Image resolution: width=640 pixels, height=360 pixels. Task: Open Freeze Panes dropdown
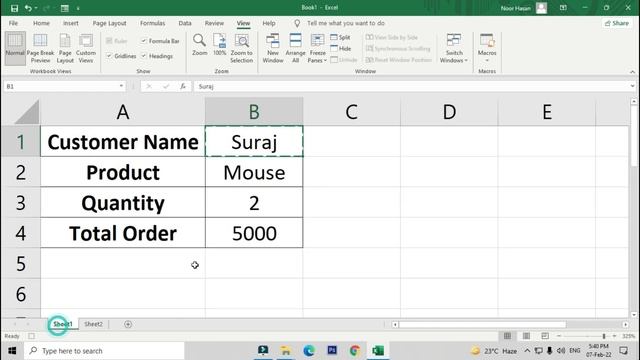[x=317, y=48]
